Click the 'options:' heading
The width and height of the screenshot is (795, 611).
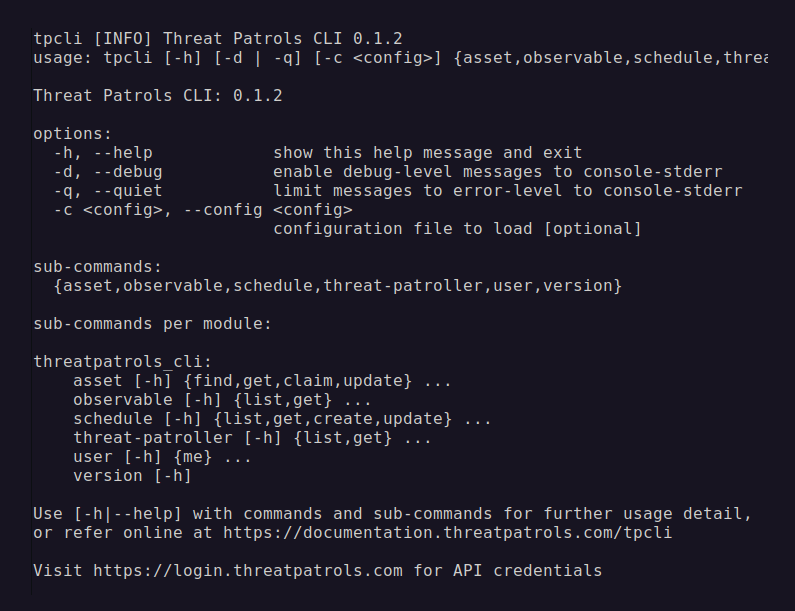coord(73,134)
